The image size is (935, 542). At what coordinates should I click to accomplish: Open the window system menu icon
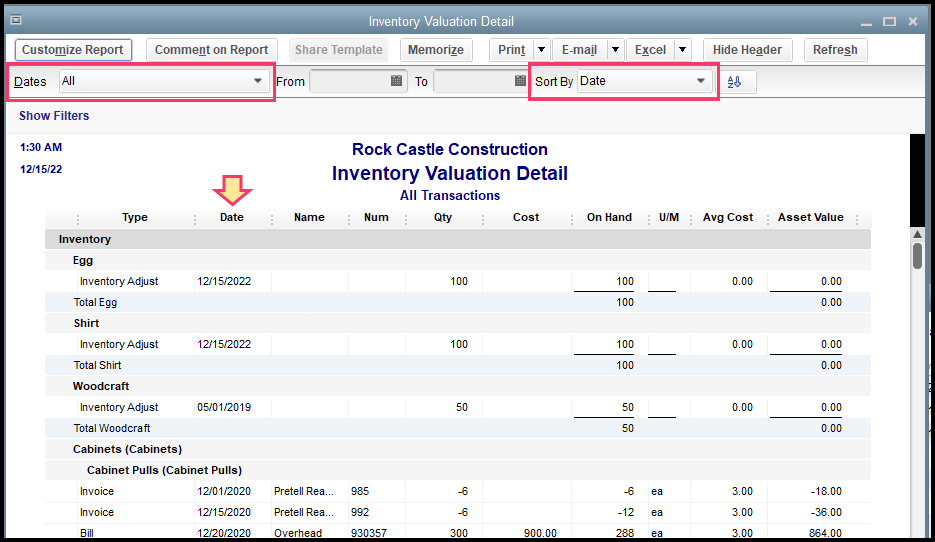click(x=16, y=21)
